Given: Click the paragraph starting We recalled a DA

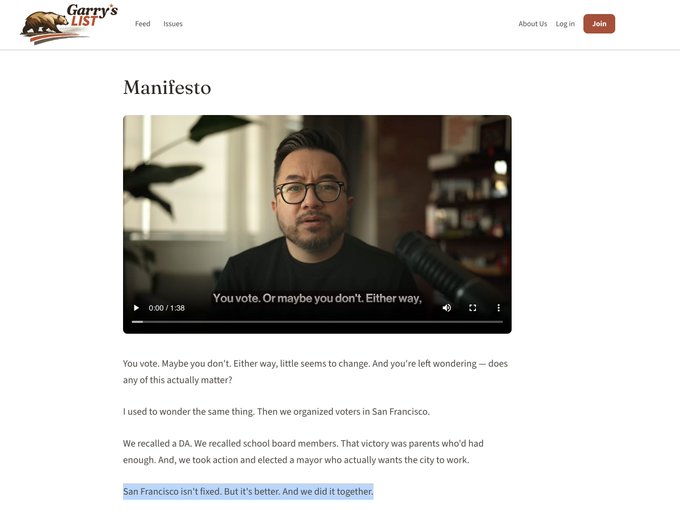Looking at the screenshot, I should click(303, 451).
